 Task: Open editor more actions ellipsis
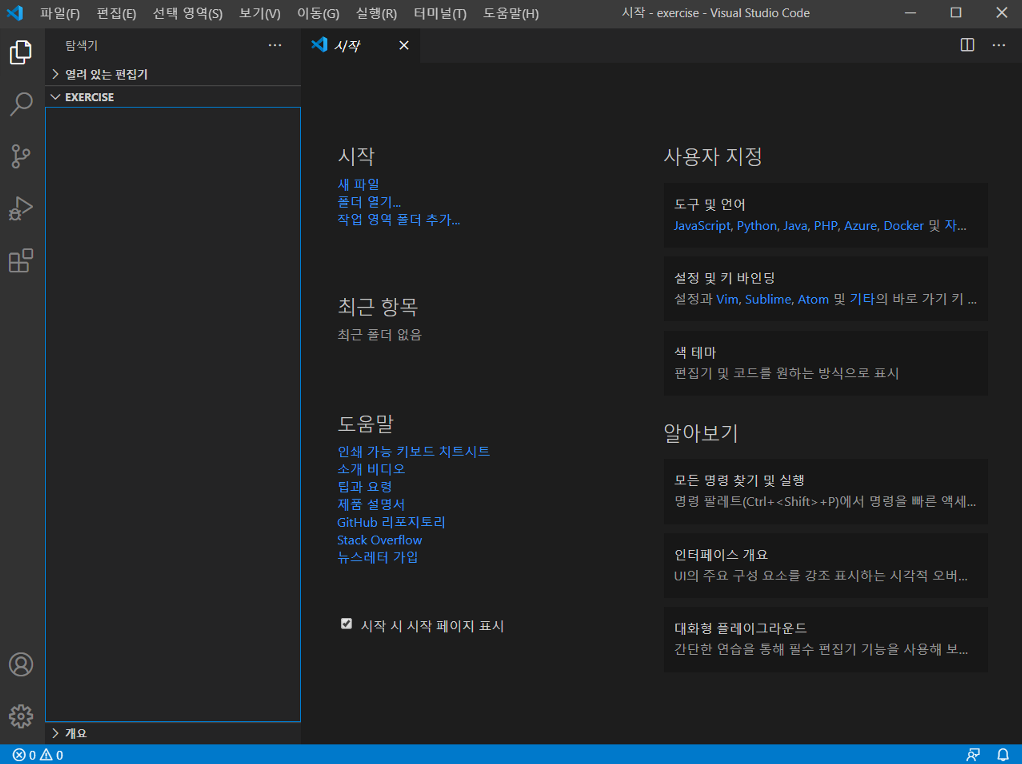(999, 45)
